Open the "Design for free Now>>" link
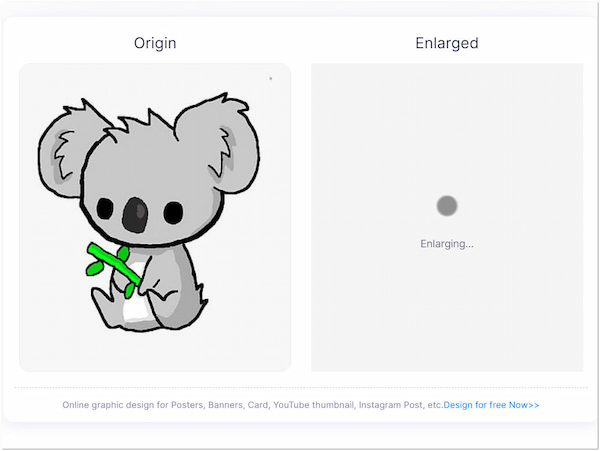 (x=491, y=405)
